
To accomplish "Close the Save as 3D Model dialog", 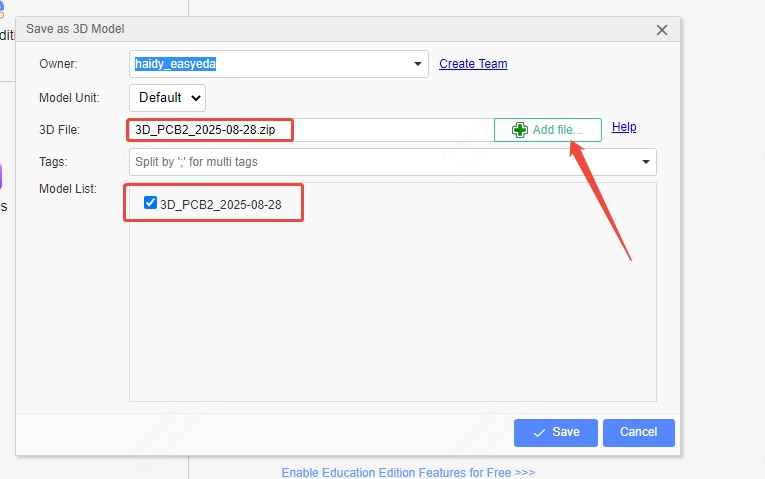I will tap(661, 30).
